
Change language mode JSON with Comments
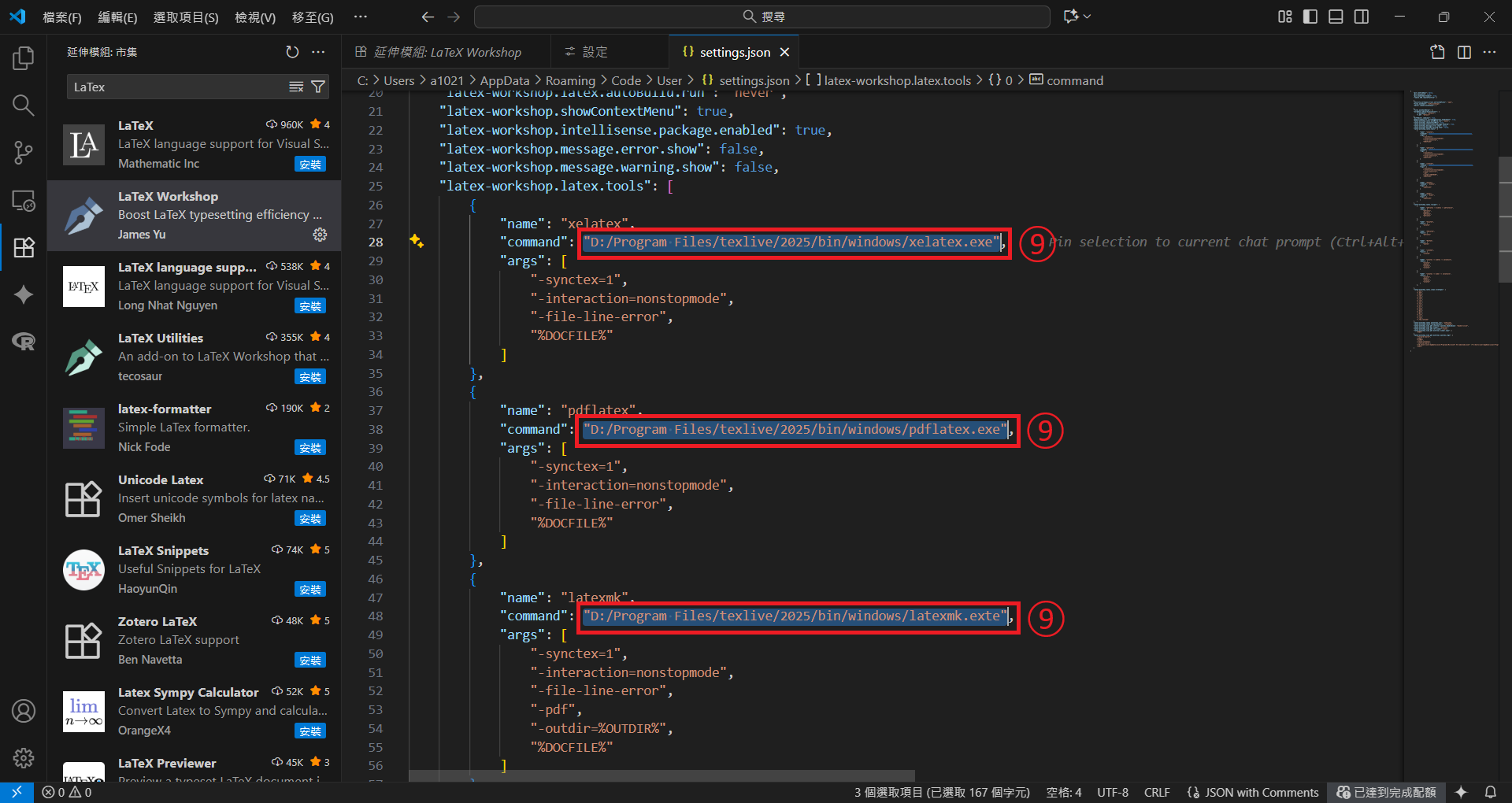point(1253,792)
